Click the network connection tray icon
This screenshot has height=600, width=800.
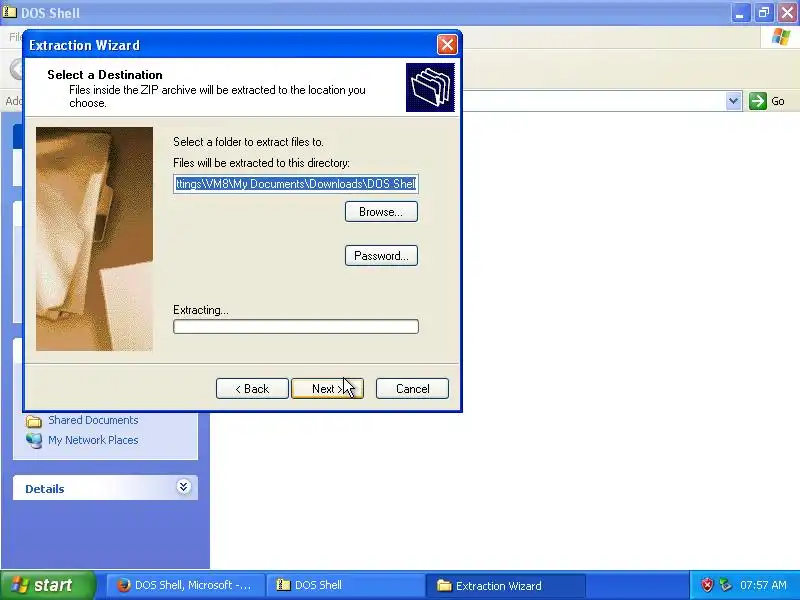click(x=725, y=585)
